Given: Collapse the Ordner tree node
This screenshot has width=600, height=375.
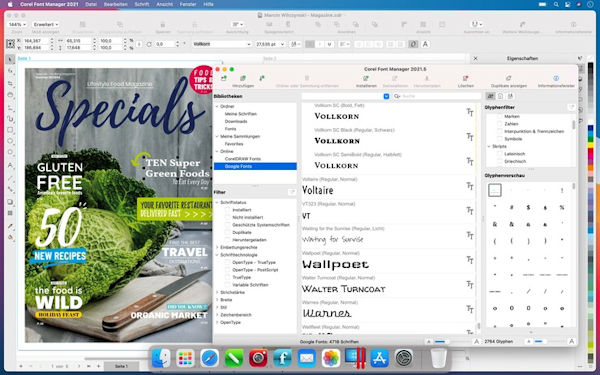Looking at the screenshot, I should 217,106.
